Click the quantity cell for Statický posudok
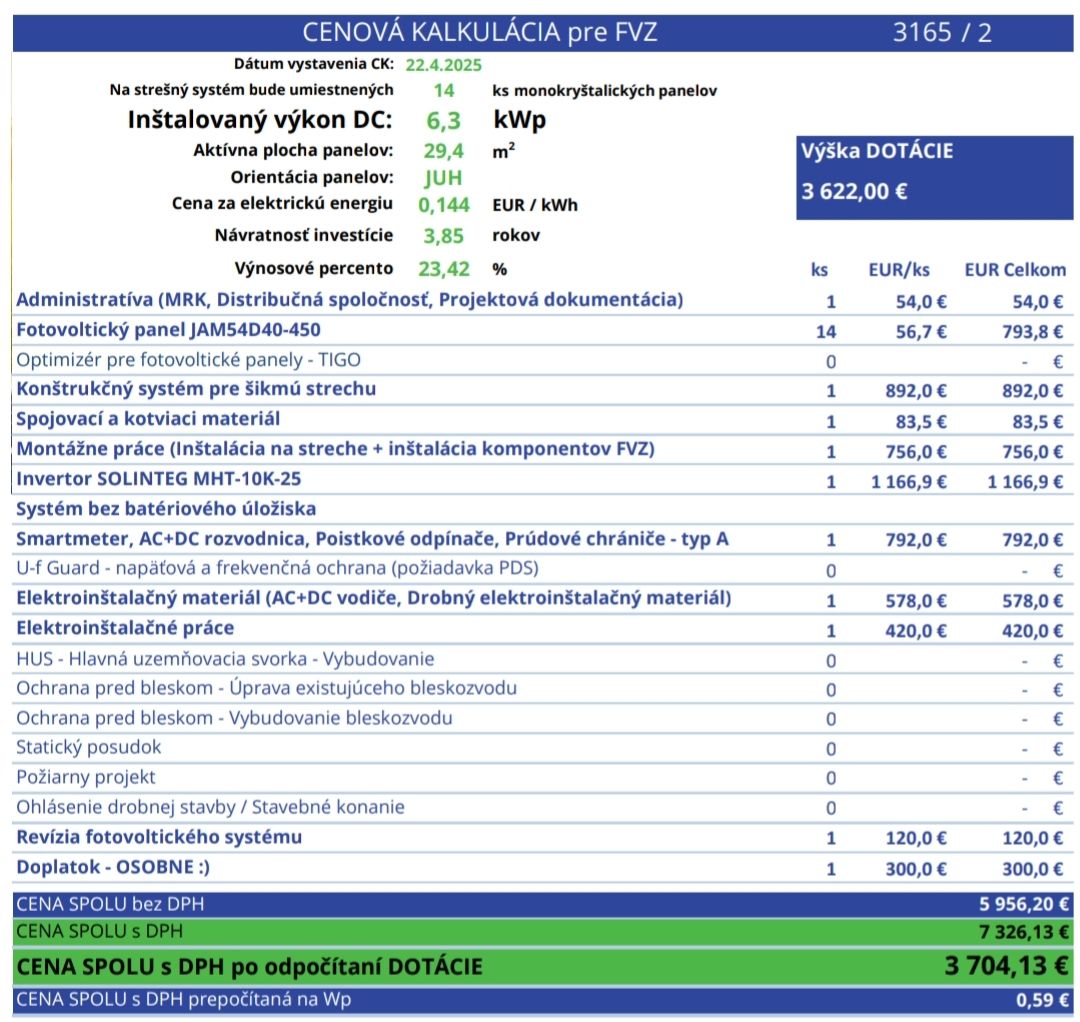 831,749
